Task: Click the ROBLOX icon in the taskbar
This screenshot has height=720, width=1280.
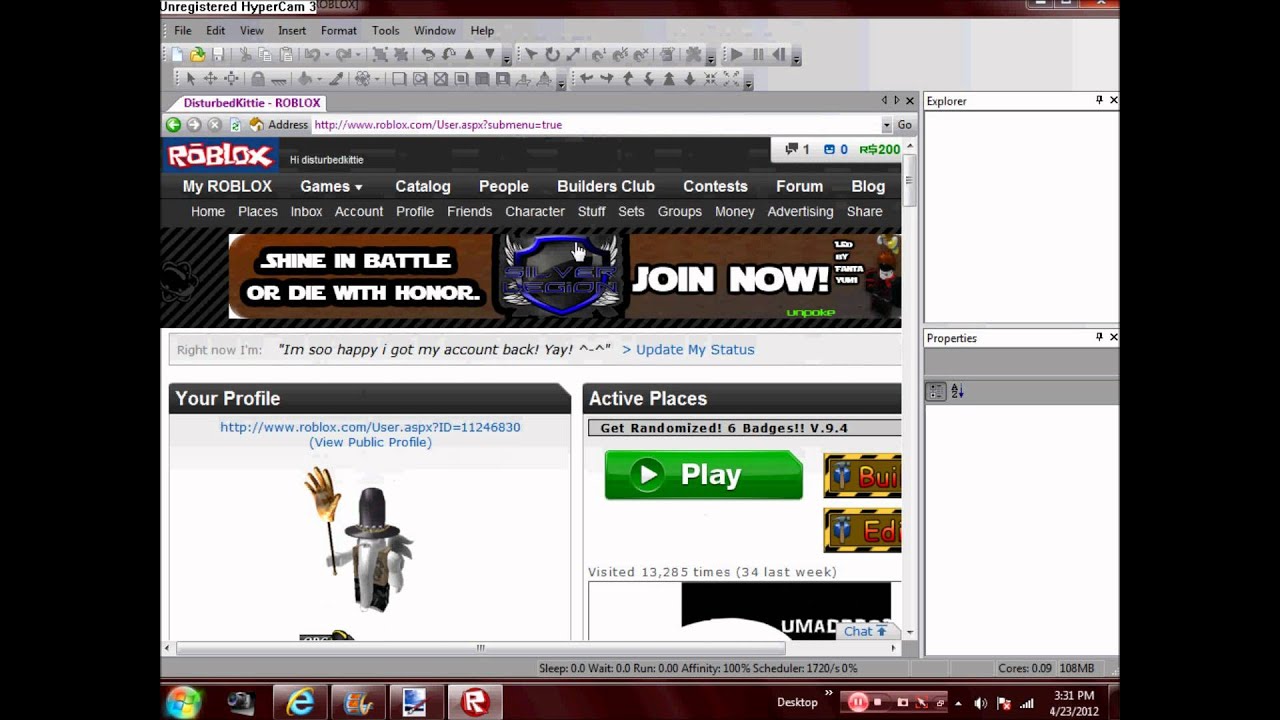Action: click(475, 702)
